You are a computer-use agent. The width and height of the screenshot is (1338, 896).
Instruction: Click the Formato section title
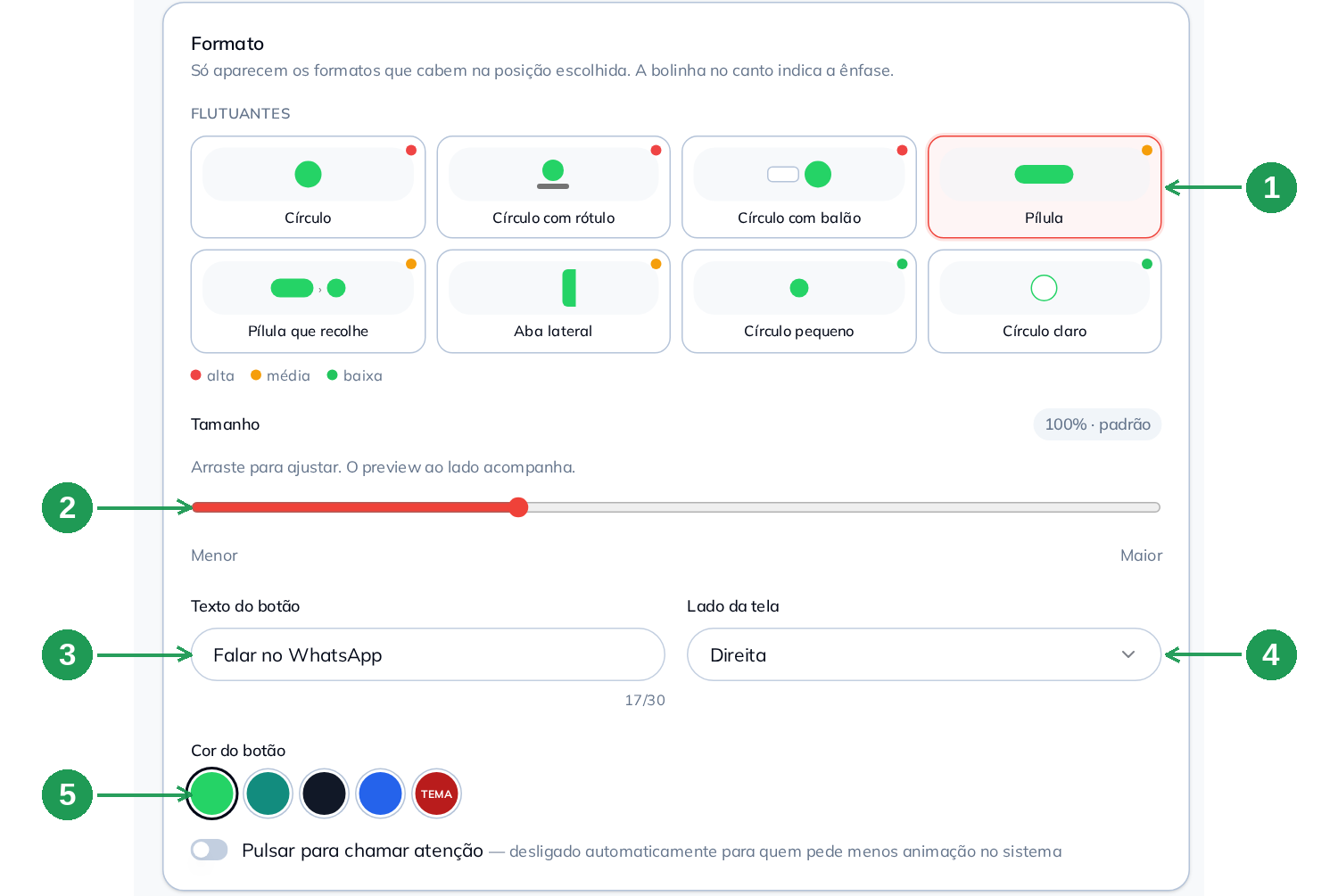227,44
